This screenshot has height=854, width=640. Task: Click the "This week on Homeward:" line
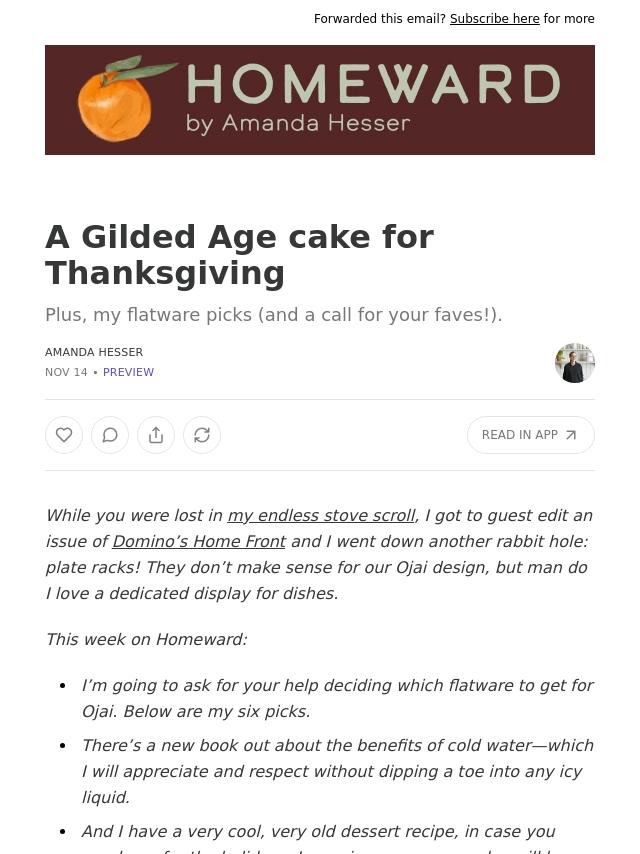click(x=146, y=639)
